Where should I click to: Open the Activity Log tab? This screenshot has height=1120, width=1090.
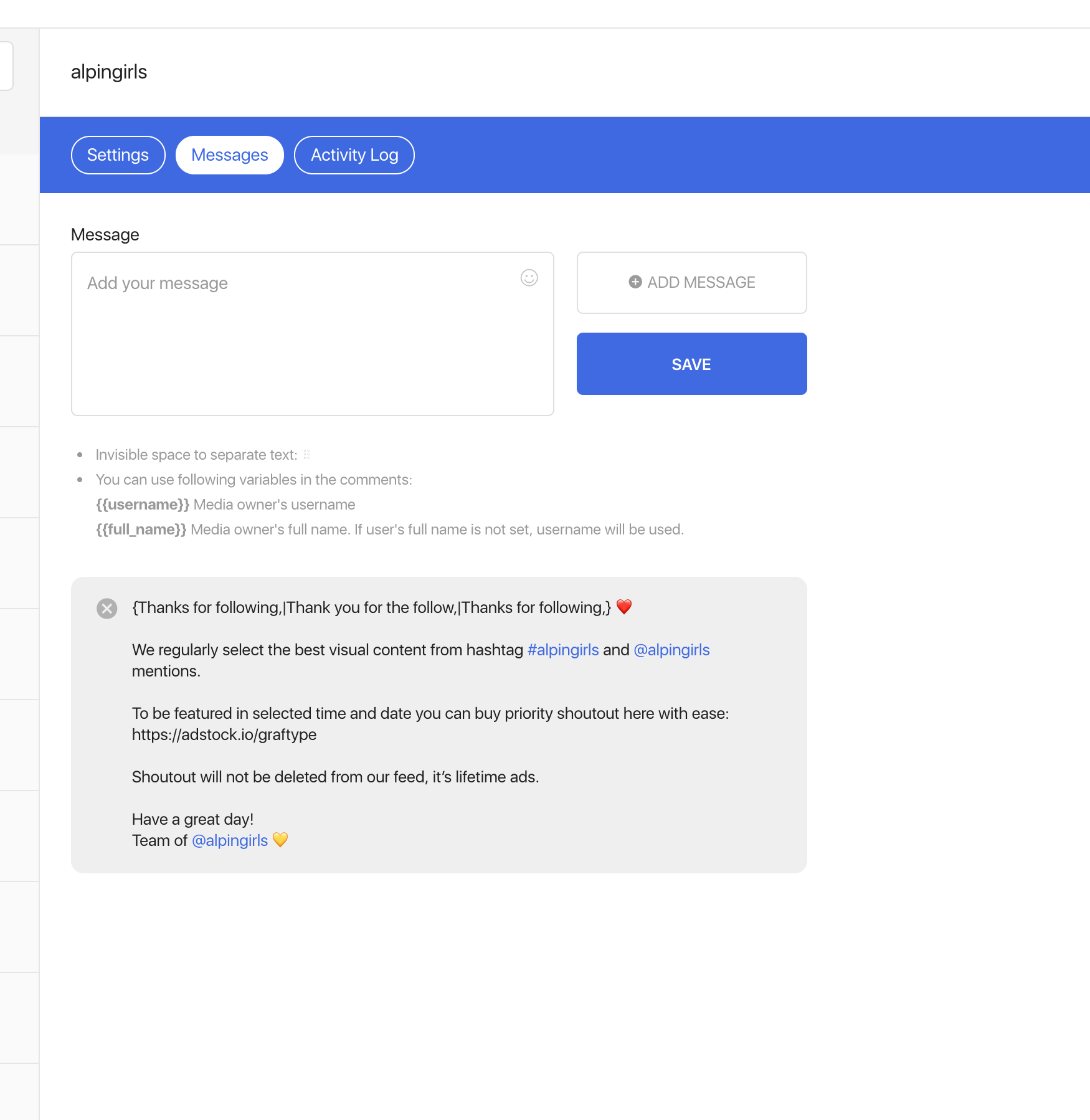354,155
